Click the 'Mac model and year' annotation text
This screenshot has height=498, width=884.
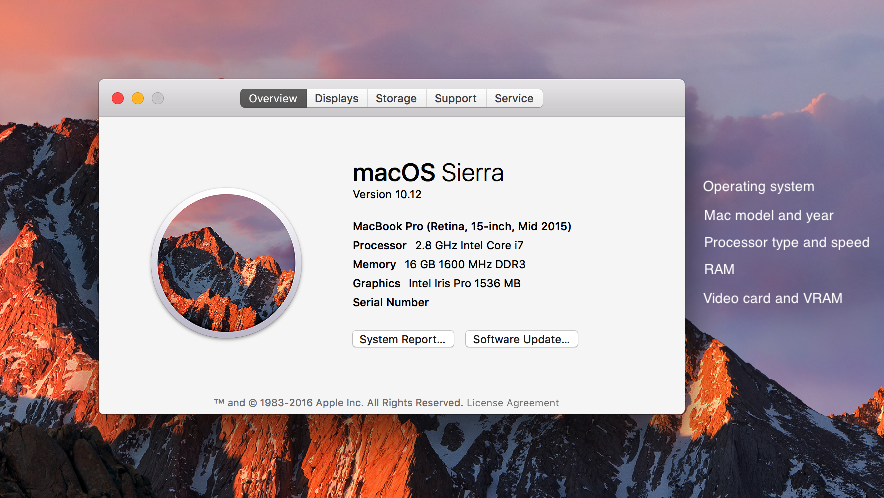pos(768,215)
